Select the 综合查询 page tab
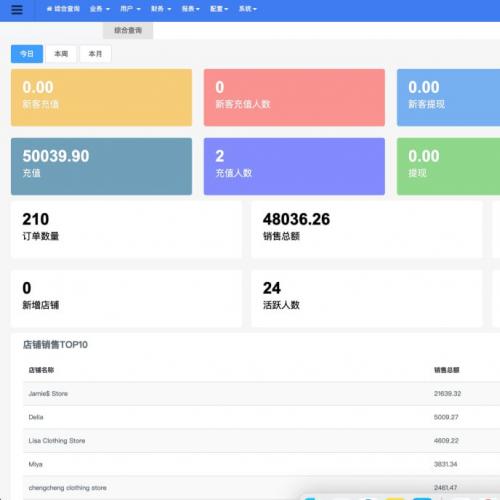 (x=128, y=31)
